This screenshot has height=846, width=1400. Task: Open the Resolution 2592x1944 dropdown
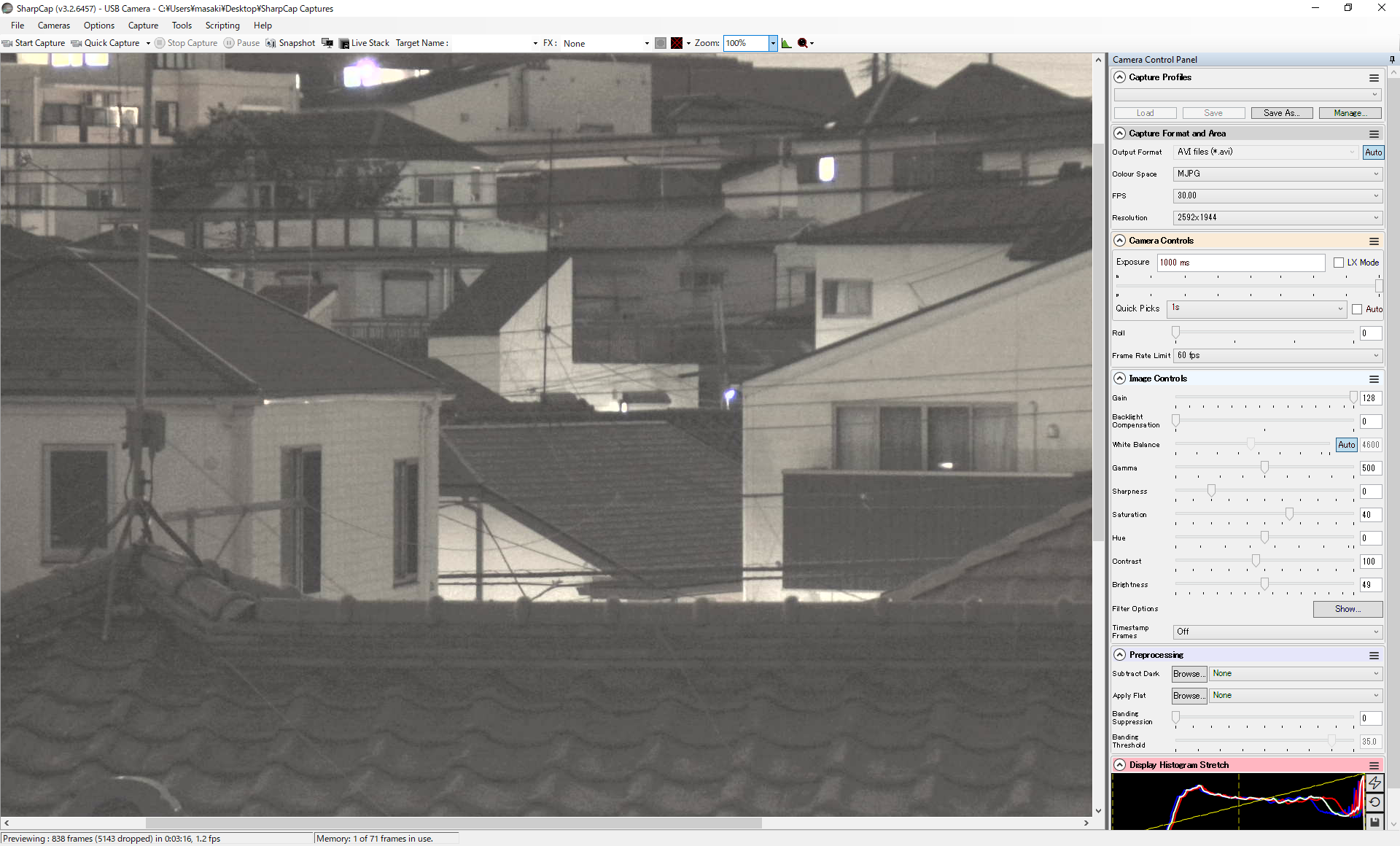(x=1277, y=217)
